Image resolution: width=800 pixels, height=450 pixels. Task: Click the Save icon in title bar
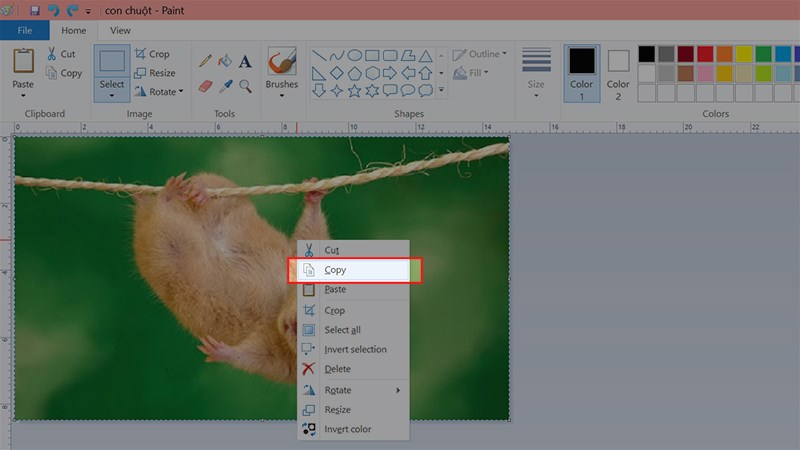(35, 10)
